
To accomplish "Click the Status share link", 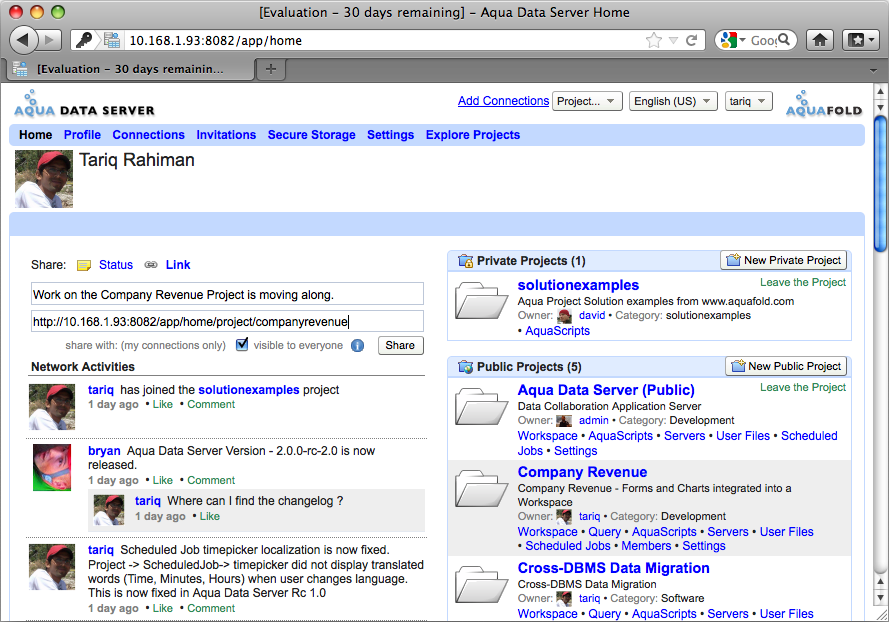I will pyautogui.click(x=116, y=265).
